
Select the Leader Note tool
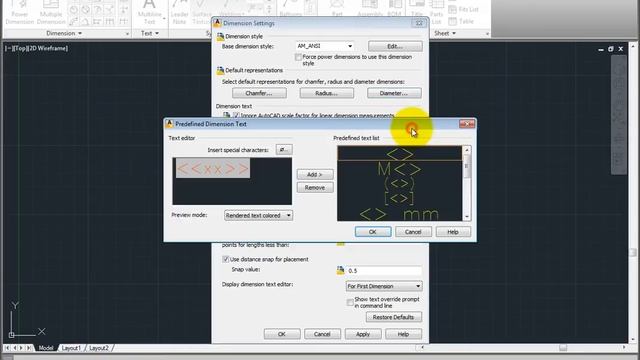pyautogui.click(x=179, y=12)
